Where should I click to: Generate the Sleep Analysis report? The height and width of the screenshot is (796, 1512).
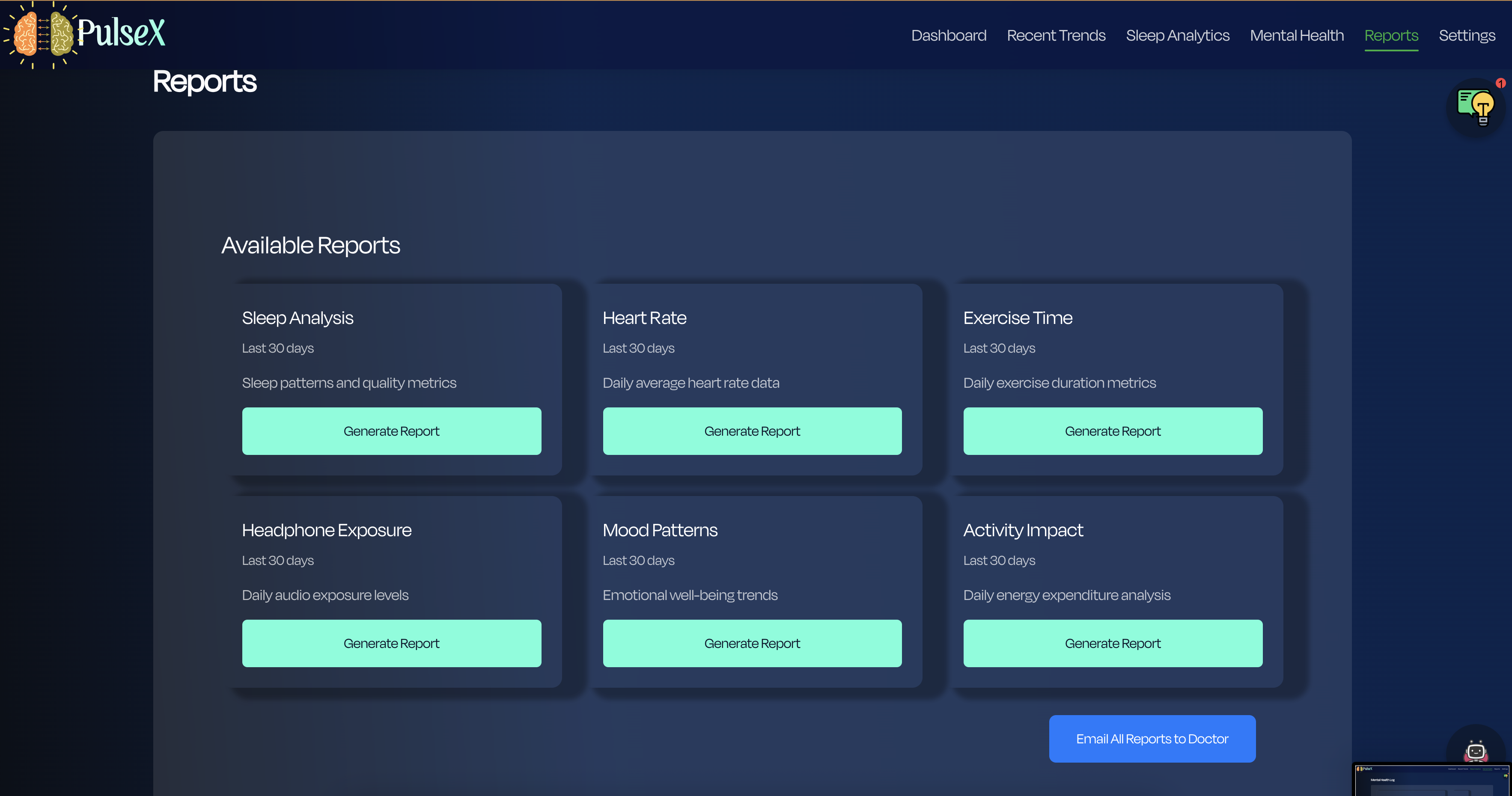click(392, 431)
